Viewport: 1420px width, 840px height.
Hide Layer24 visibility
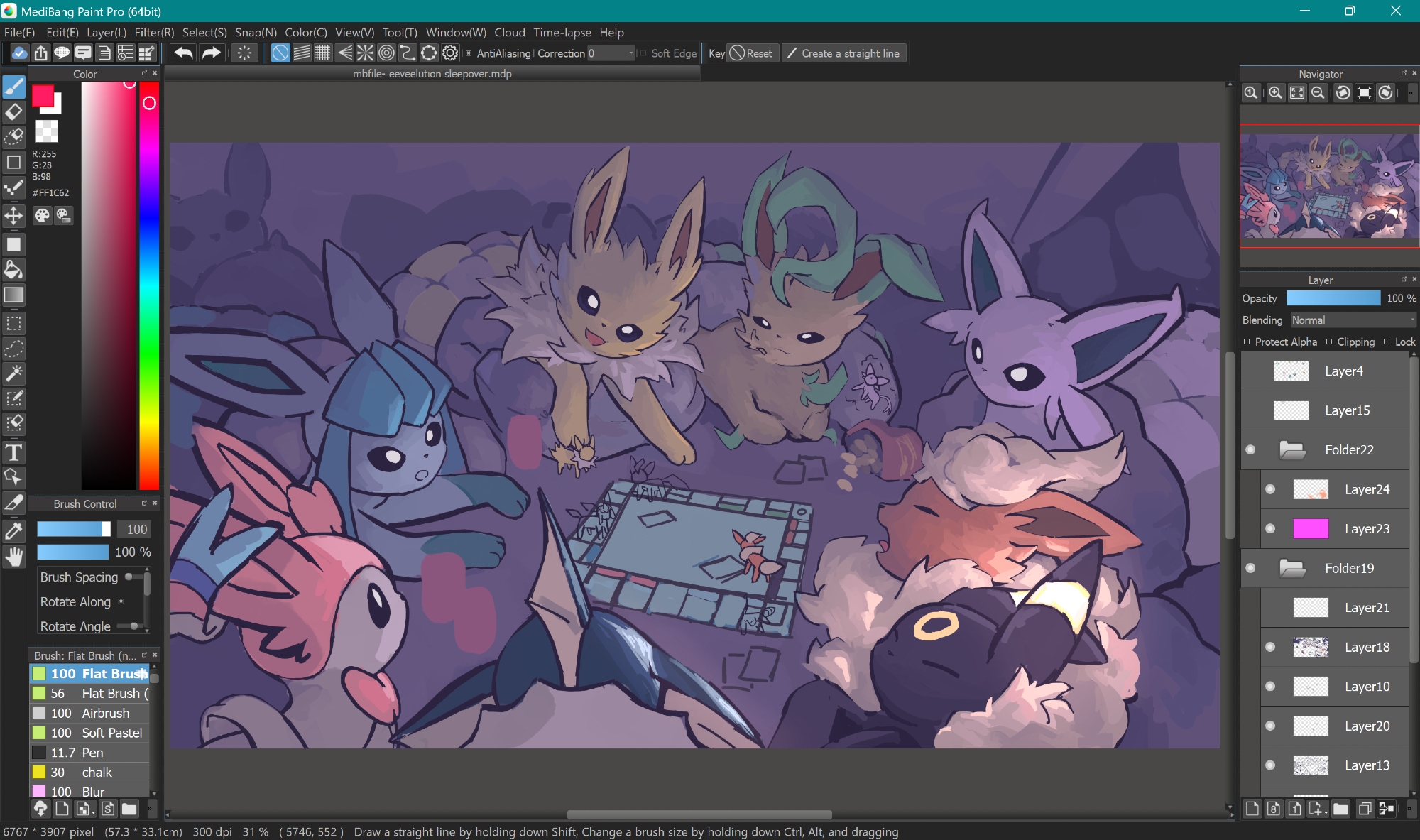click(1270, 489)
